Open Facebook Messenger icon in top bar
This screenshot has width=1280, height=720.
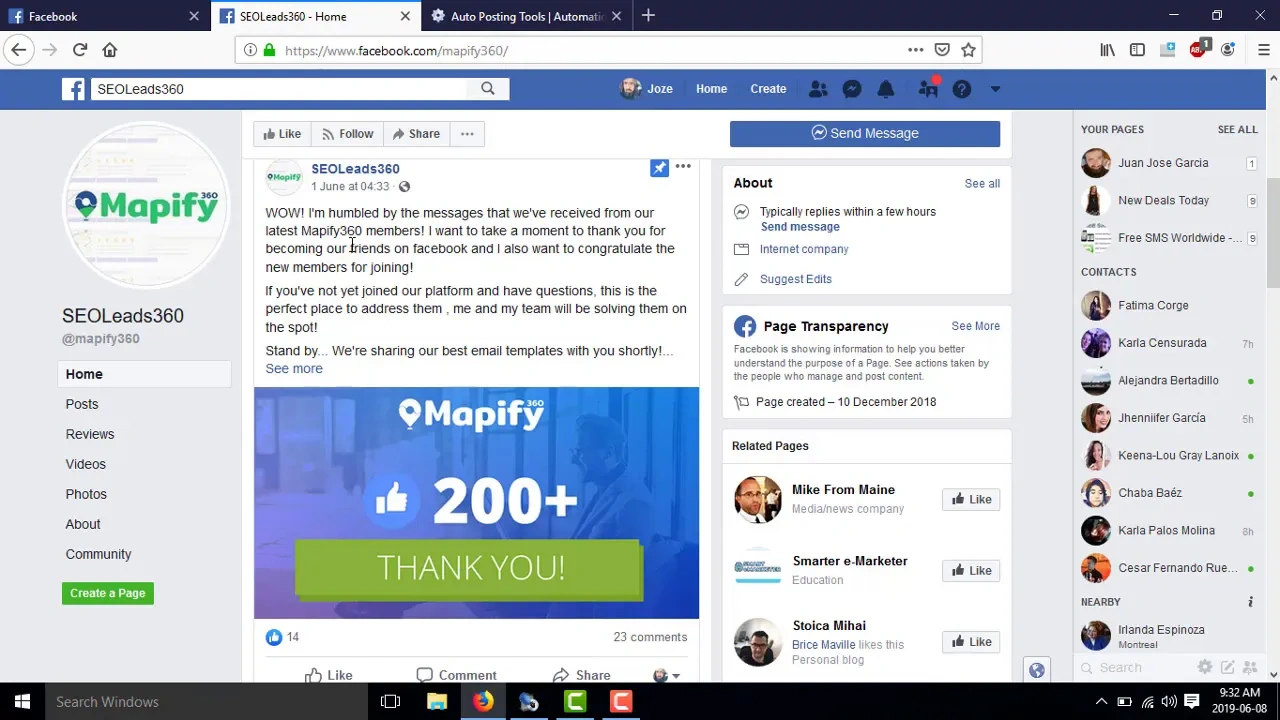852,89
